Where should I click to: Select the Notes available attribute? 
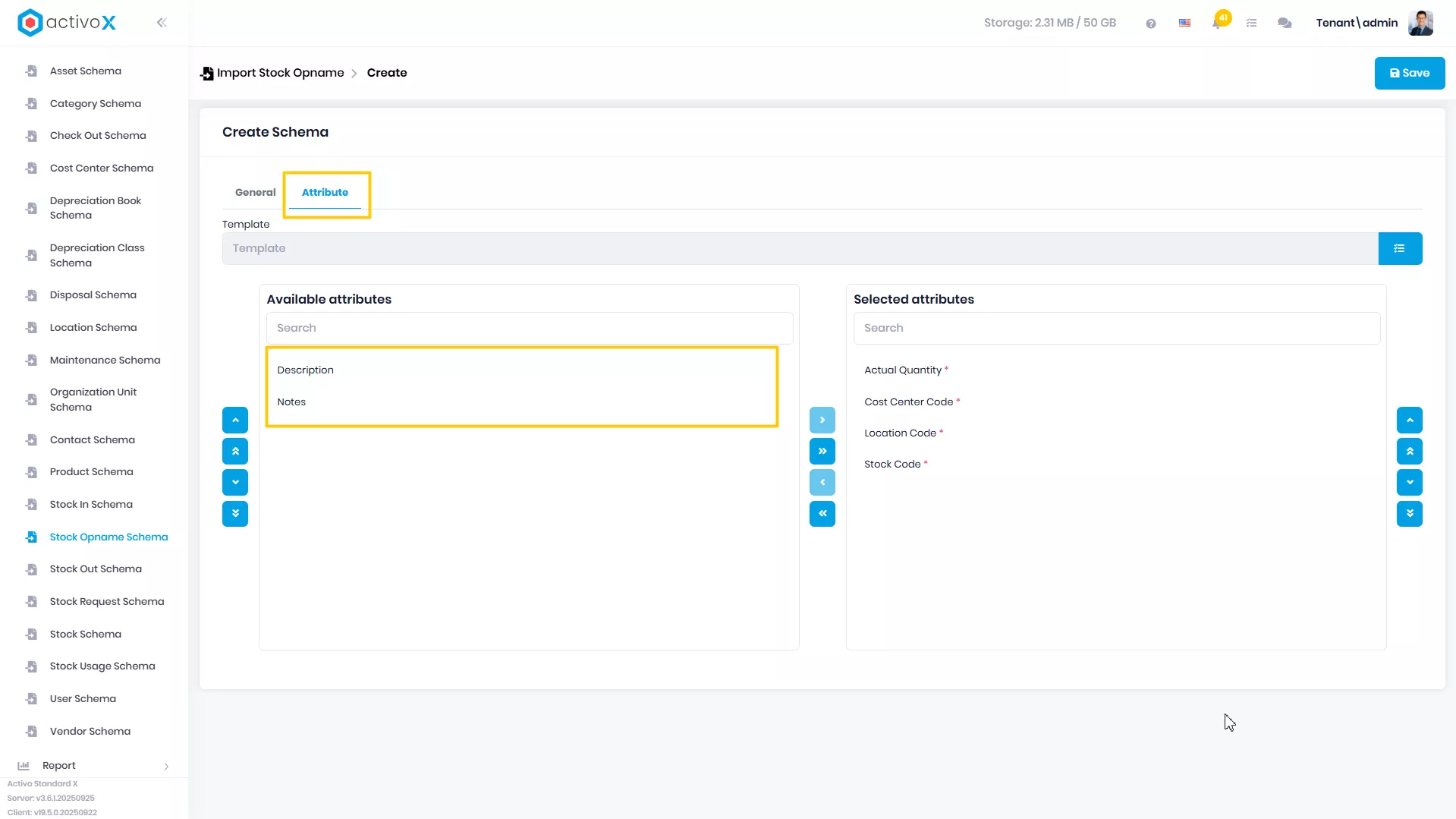pos(291,402)
